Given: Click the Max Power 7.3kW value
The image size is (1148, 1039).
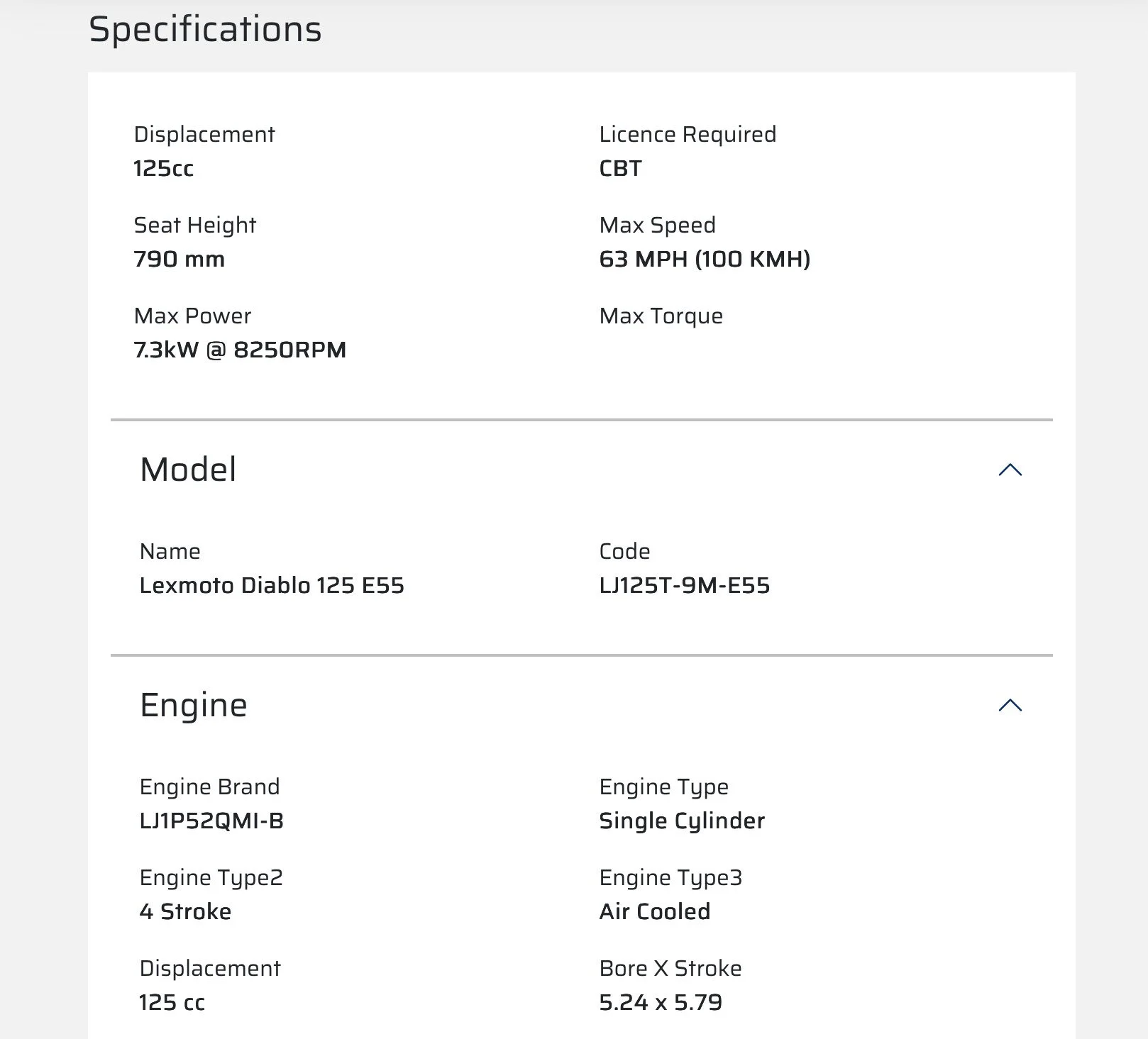Looking at the screenshot, I should [240, 350].
